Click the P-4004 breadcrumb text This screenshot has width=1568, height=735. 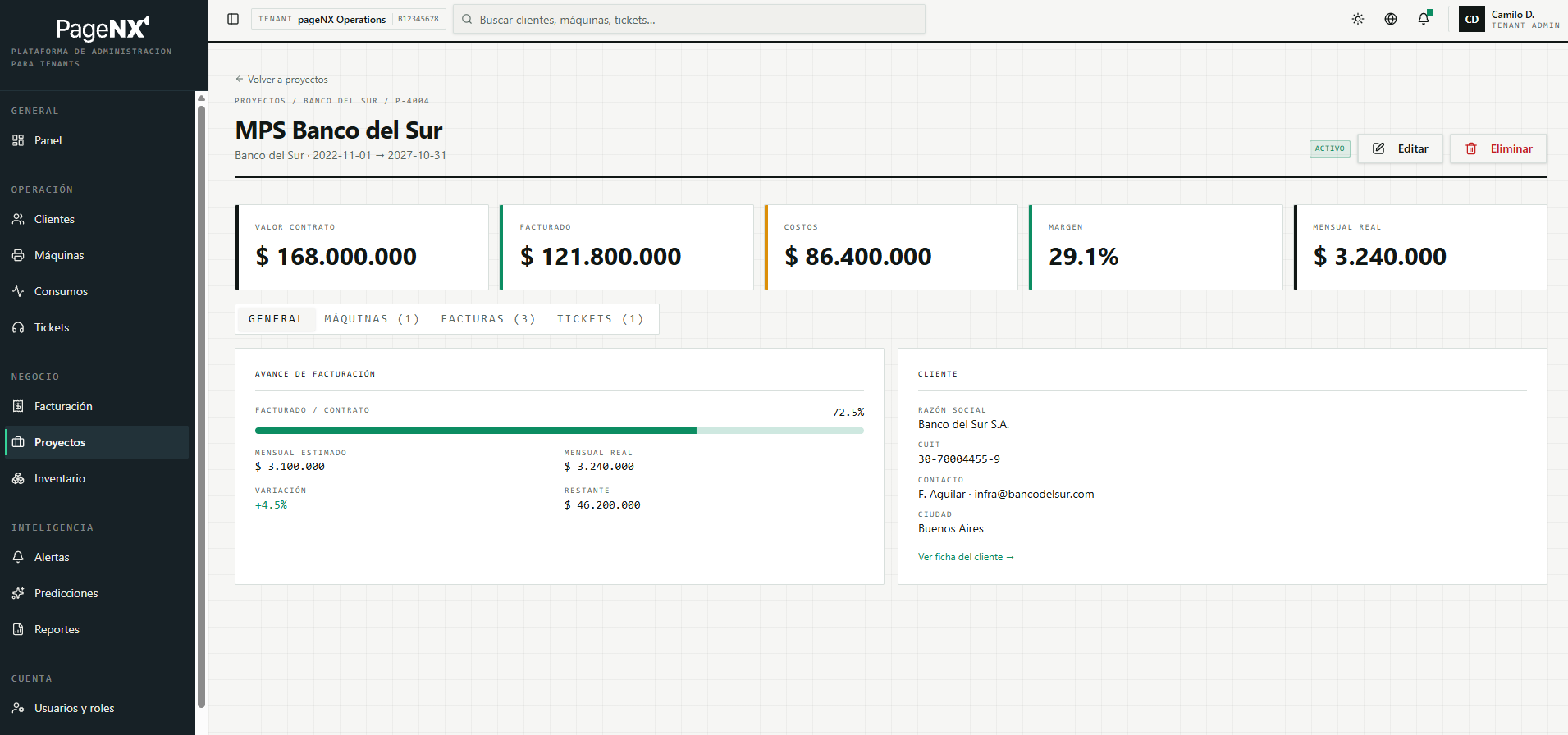412,101
